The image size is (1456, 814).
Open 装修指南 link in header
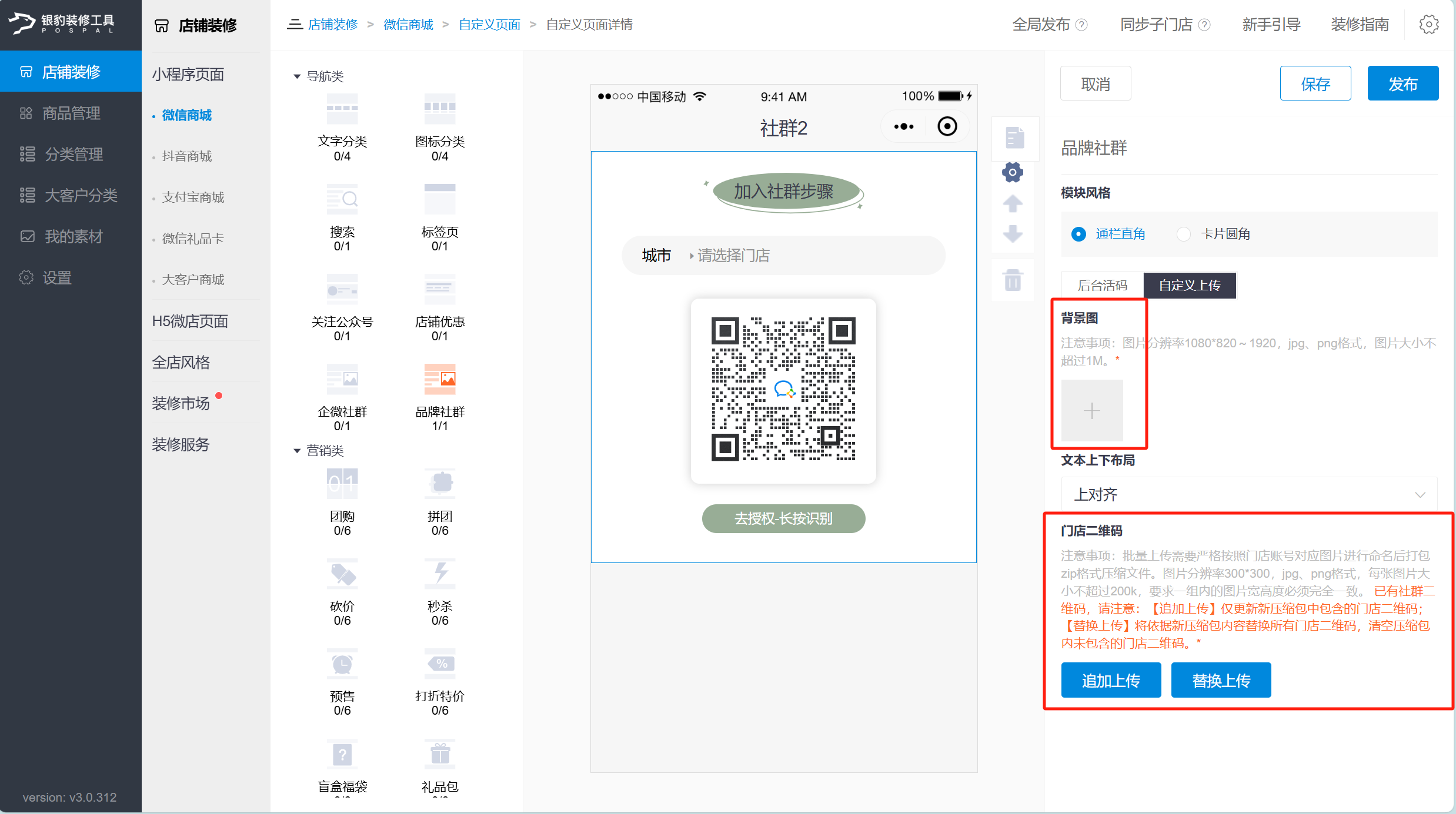tap(1360, 25)
